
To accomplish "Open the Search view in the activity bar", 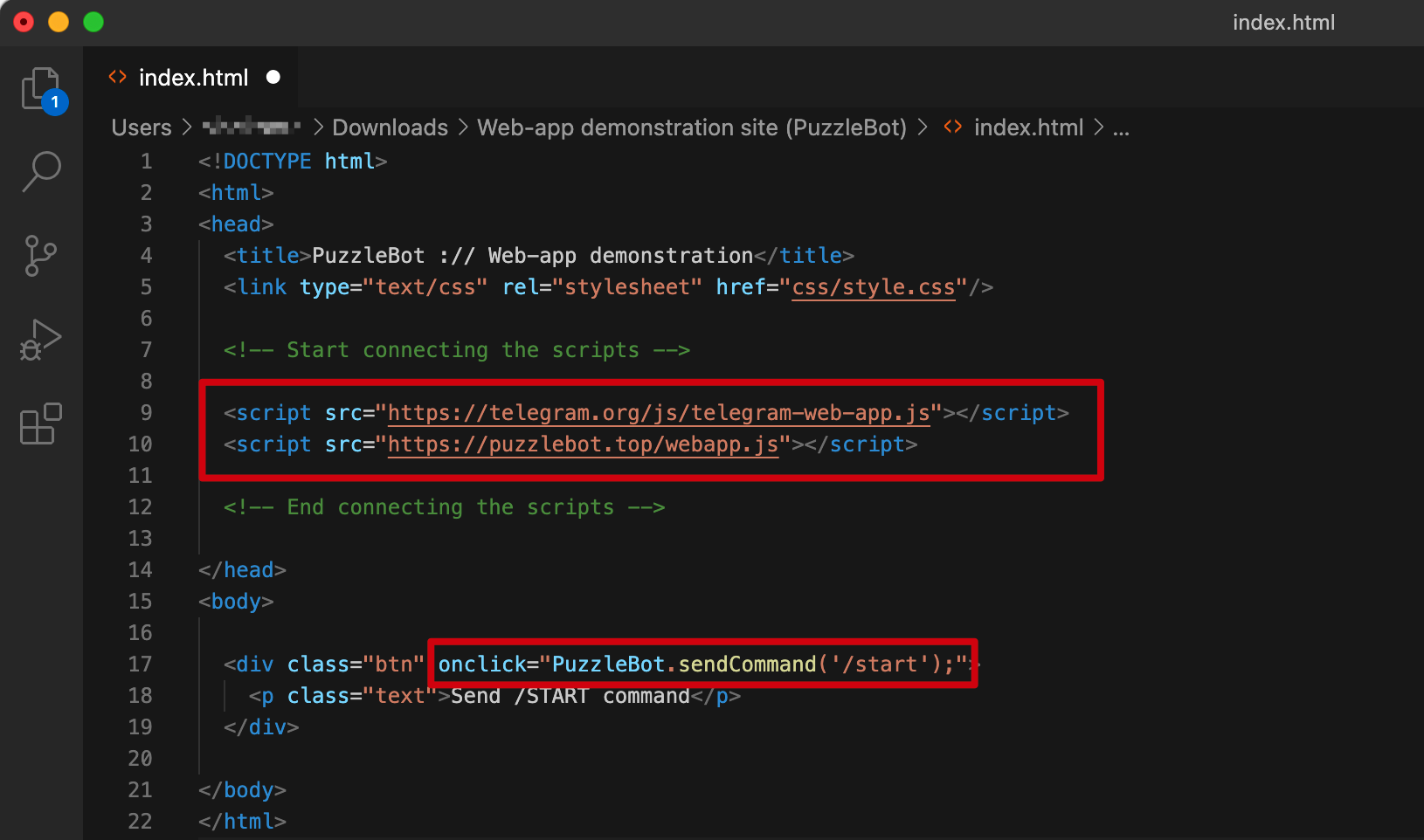I will (x=41, y=171).
